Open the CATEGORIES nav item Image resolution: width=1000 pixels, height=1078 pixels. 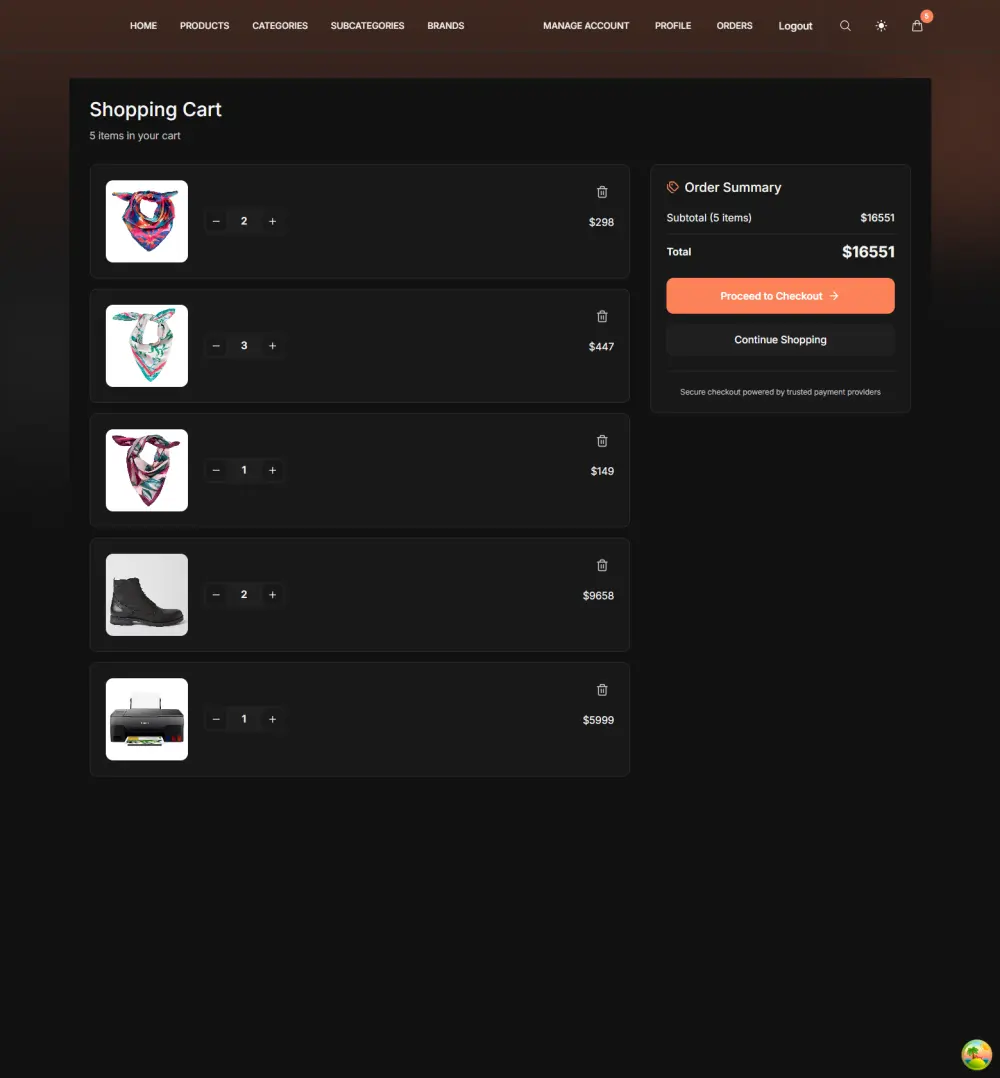(x=280, y=25)
